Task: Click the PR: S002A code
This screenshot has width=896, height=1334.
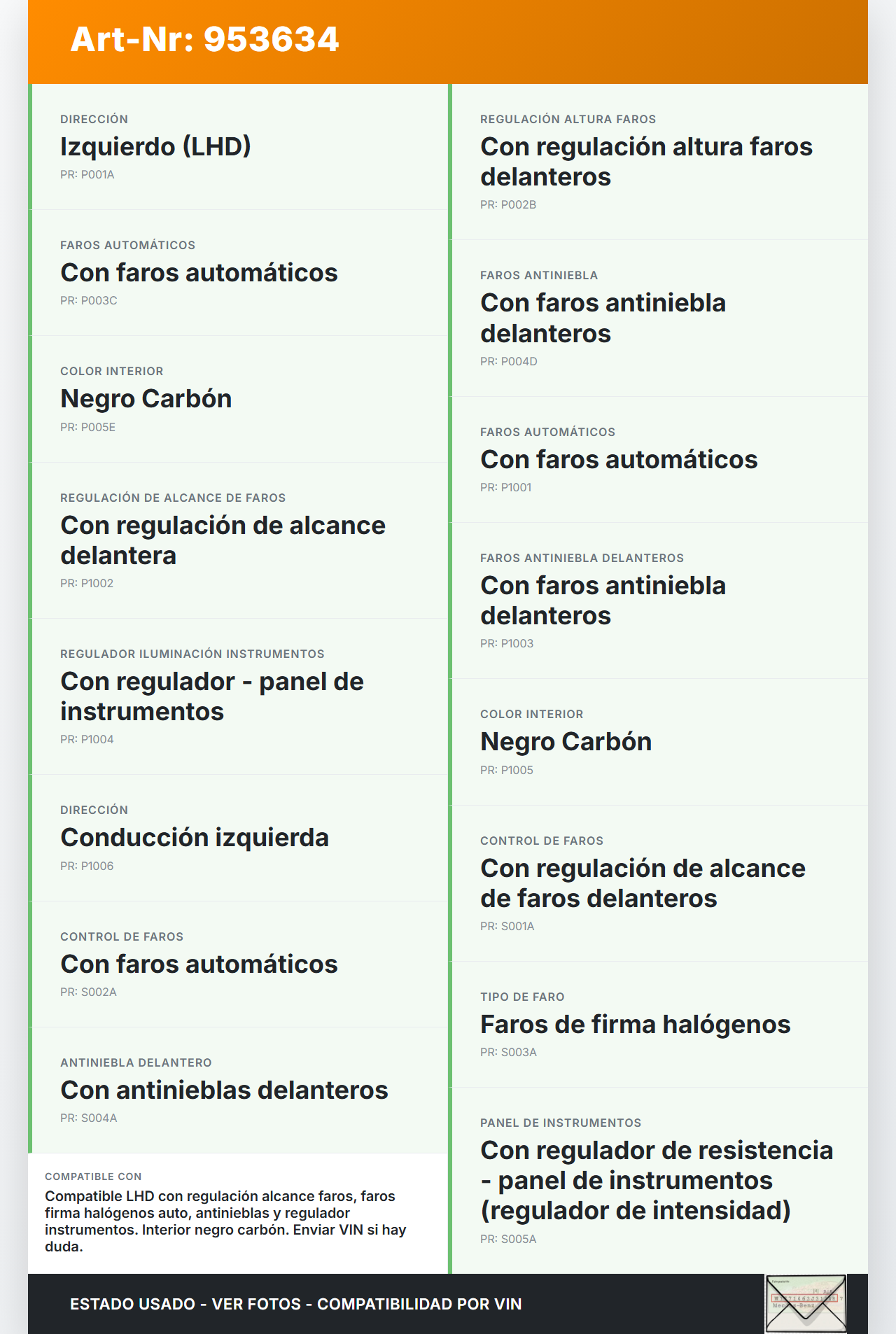Action: (x=89, y=992)
